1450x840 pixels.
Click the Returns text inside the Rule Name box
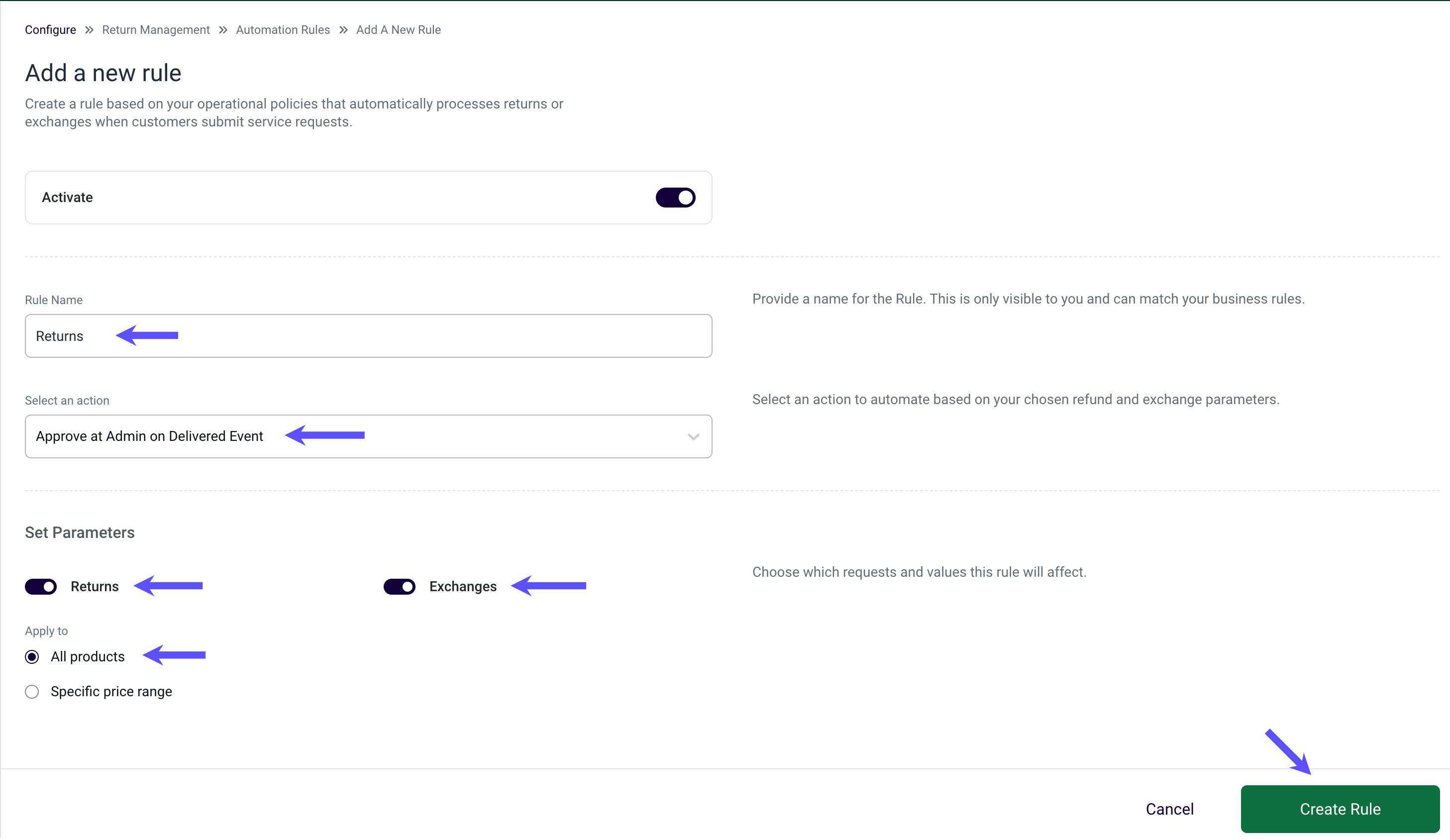pos(59,336)
